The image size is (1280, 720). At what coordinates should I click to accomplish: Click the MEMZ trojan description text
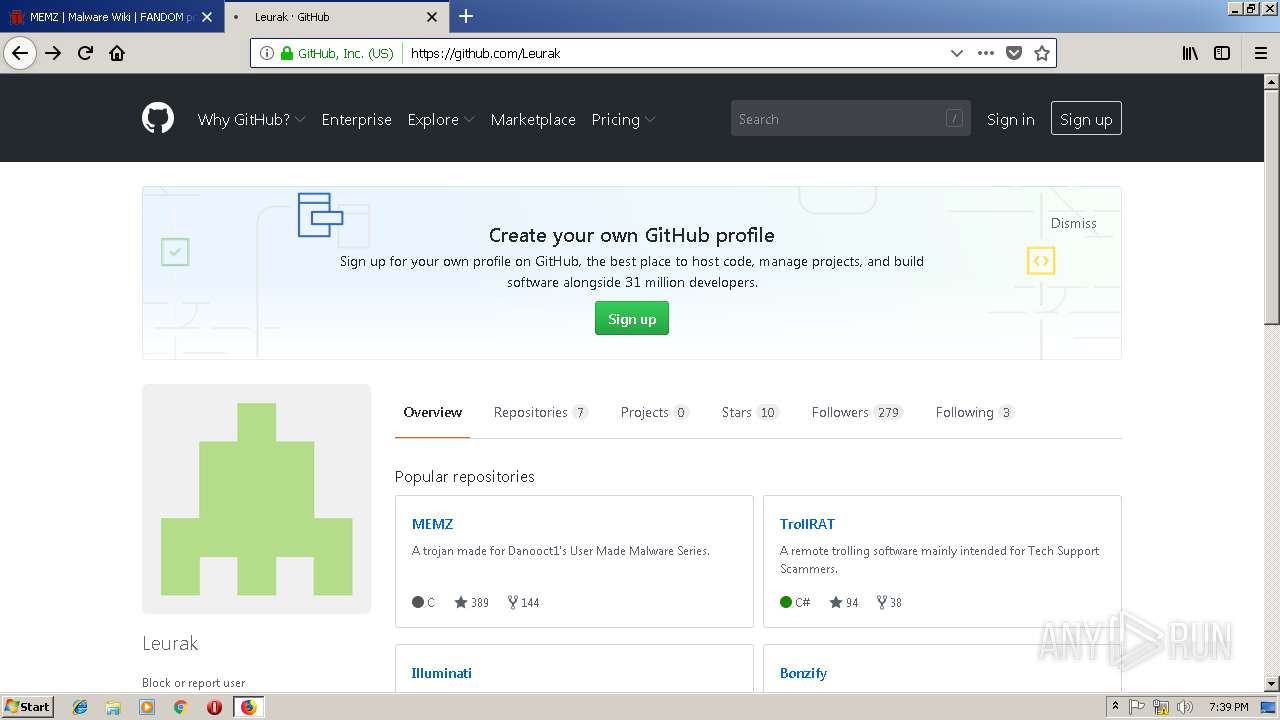click(561, 551)
